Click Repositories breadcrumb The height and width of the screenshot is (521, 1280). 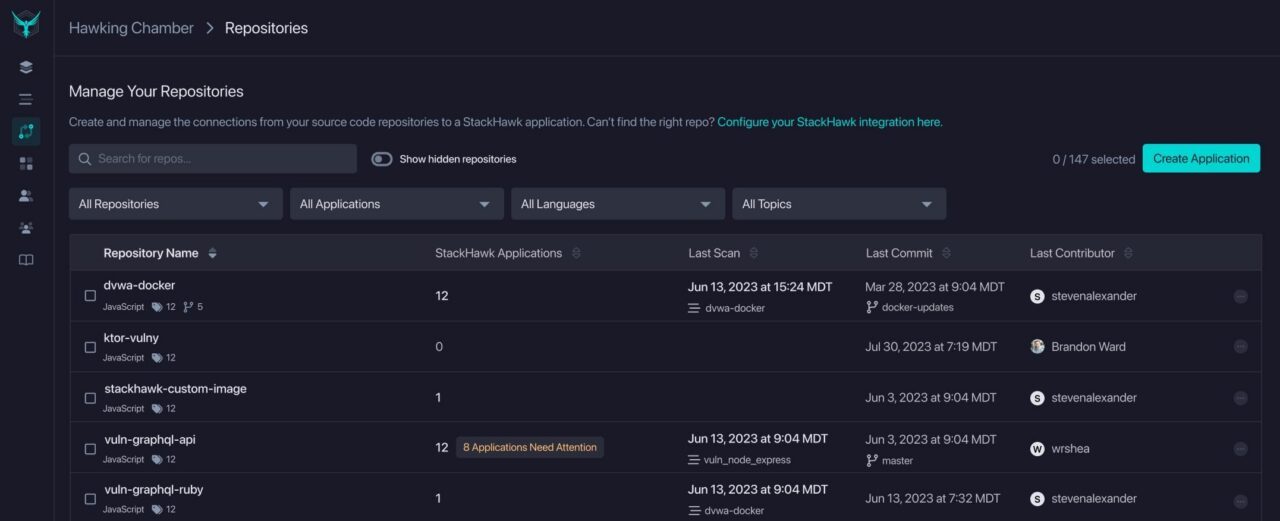[x=266, y=28]
